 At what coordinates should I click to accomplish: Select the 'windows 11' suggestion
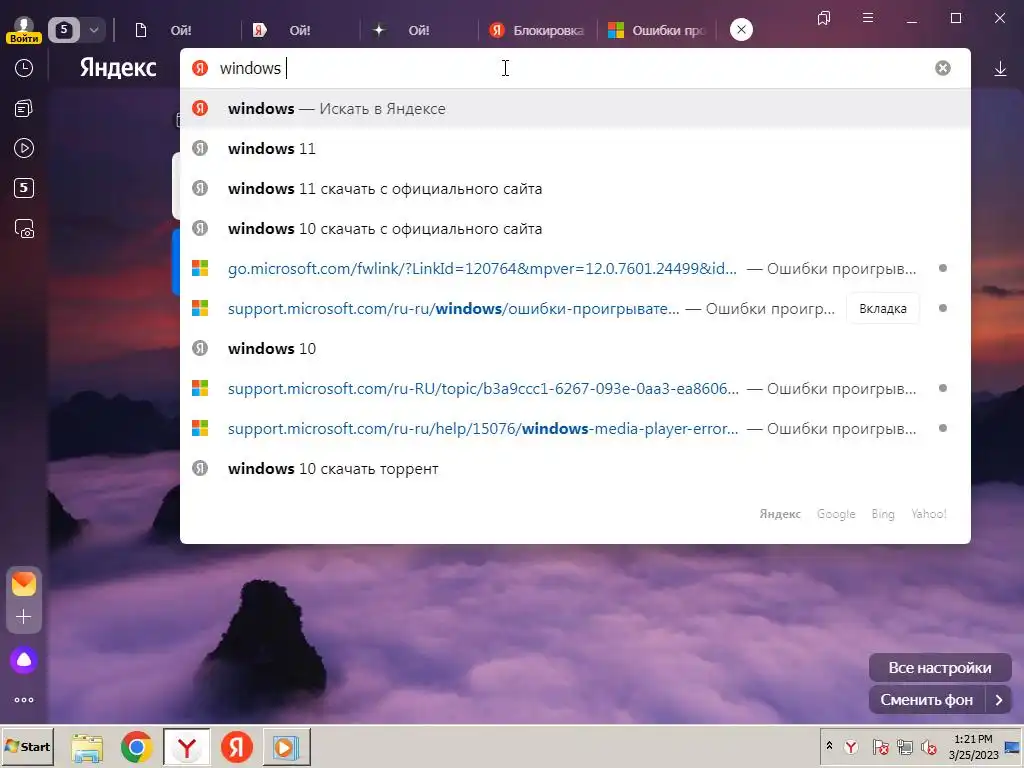[x=575, y=149]
